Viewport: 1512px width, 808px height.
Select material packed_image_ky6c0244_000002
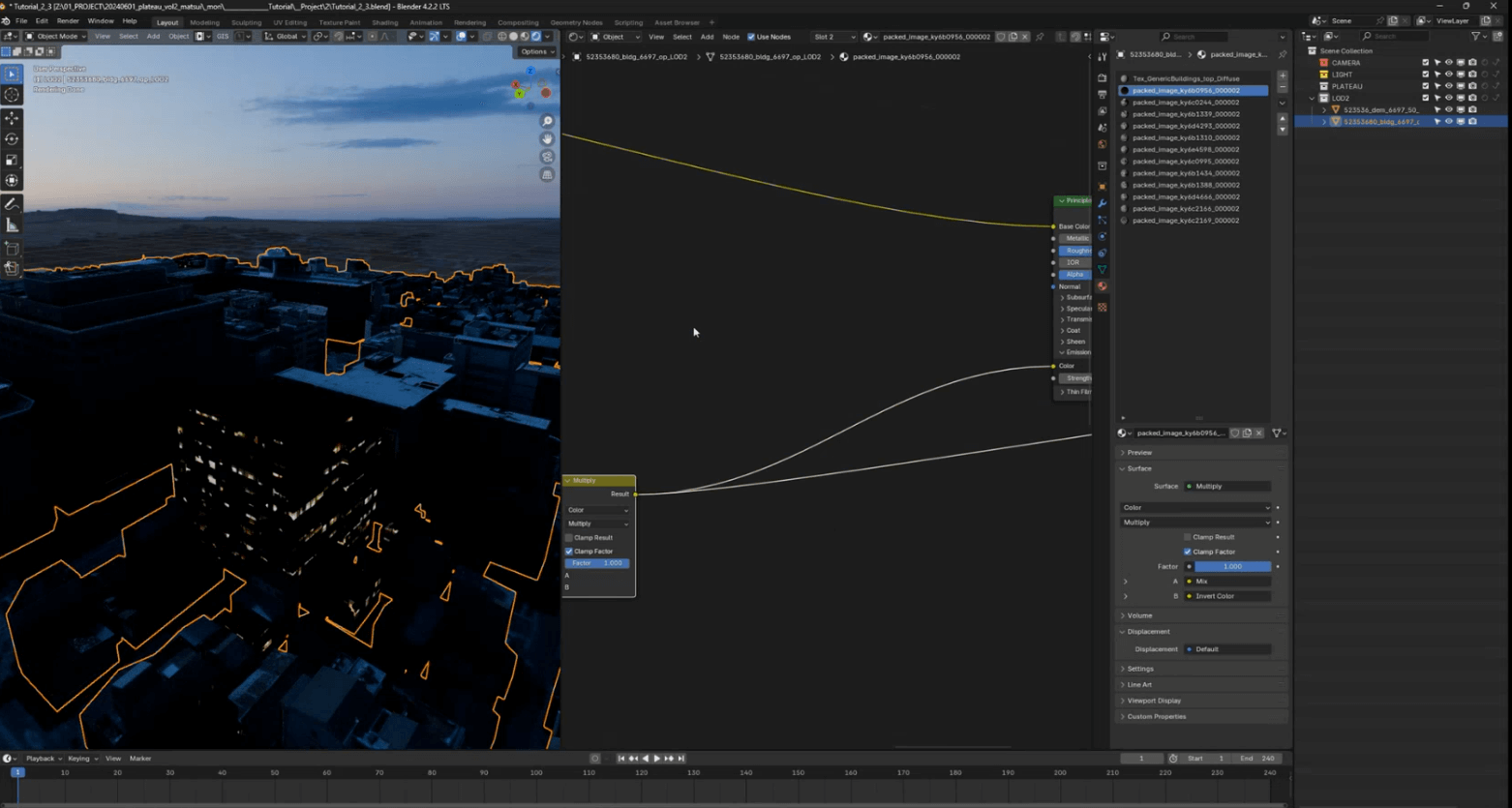pos(1186,103)
